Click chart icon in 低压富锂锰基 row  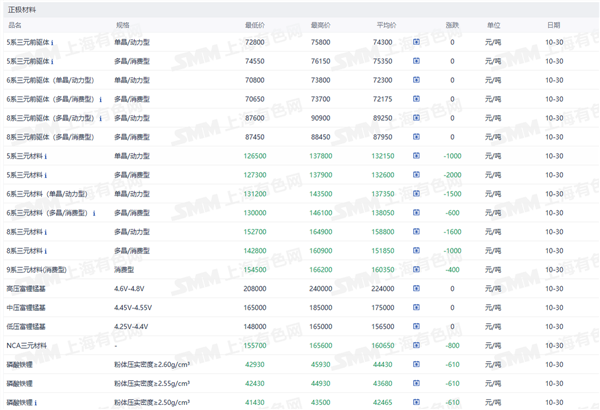coord(416,326)
